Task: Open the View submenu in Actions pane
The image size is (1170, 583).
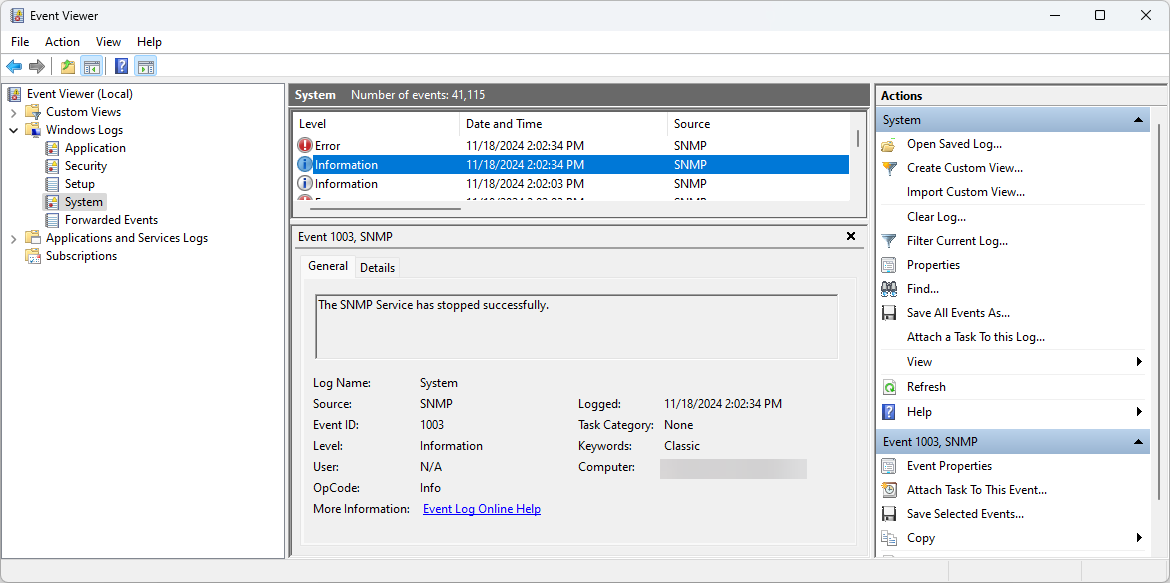Action: tap(920, 361)
